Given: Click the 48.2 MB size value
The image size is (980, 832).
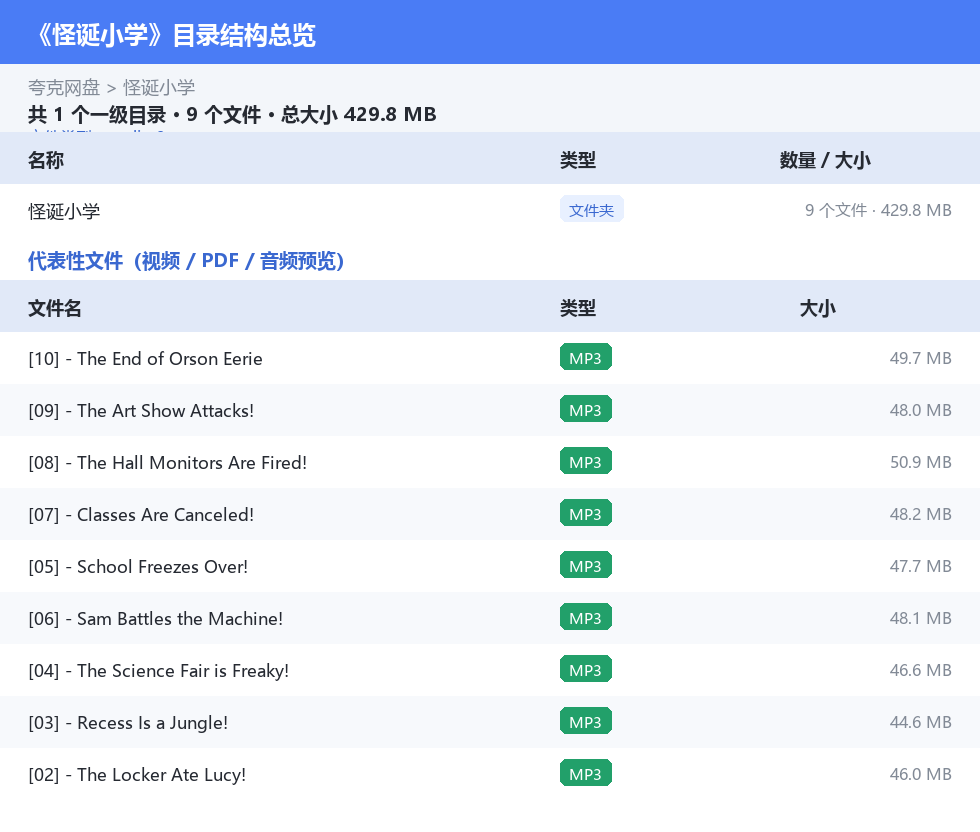Looking at the screenshot, I should point(920,514).
